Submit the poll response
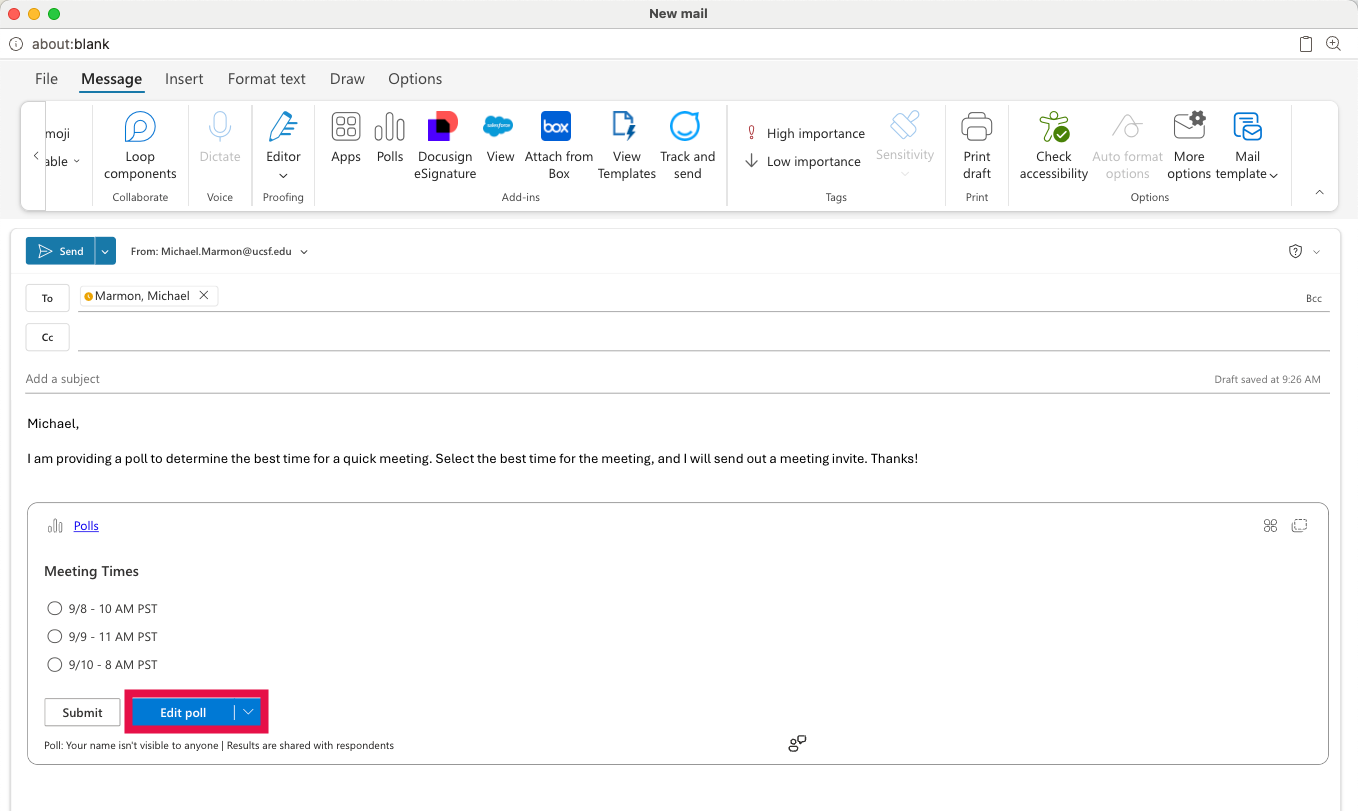Image resolution: width=1358 pixels, height=811 pixels. [x=82, y=712]
